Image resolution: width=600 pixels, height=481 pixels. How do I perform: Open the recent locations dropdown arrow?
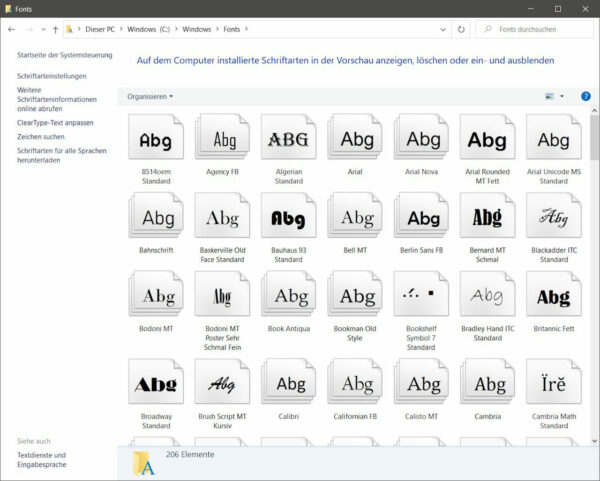point(43,29)
